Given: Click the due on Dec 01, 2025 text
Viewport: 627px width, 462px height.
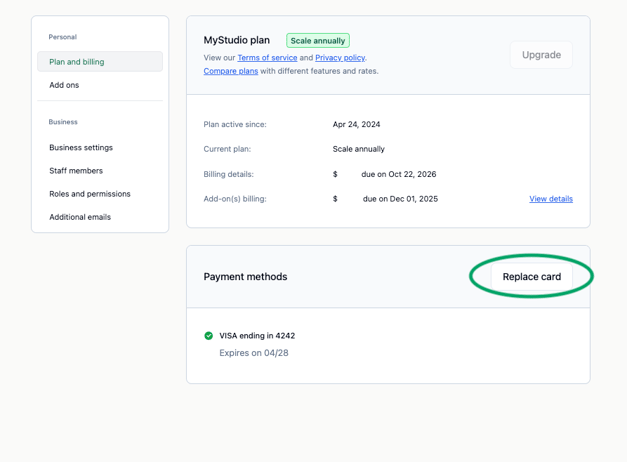Looking at the screenshot, I should click(400, 199).
